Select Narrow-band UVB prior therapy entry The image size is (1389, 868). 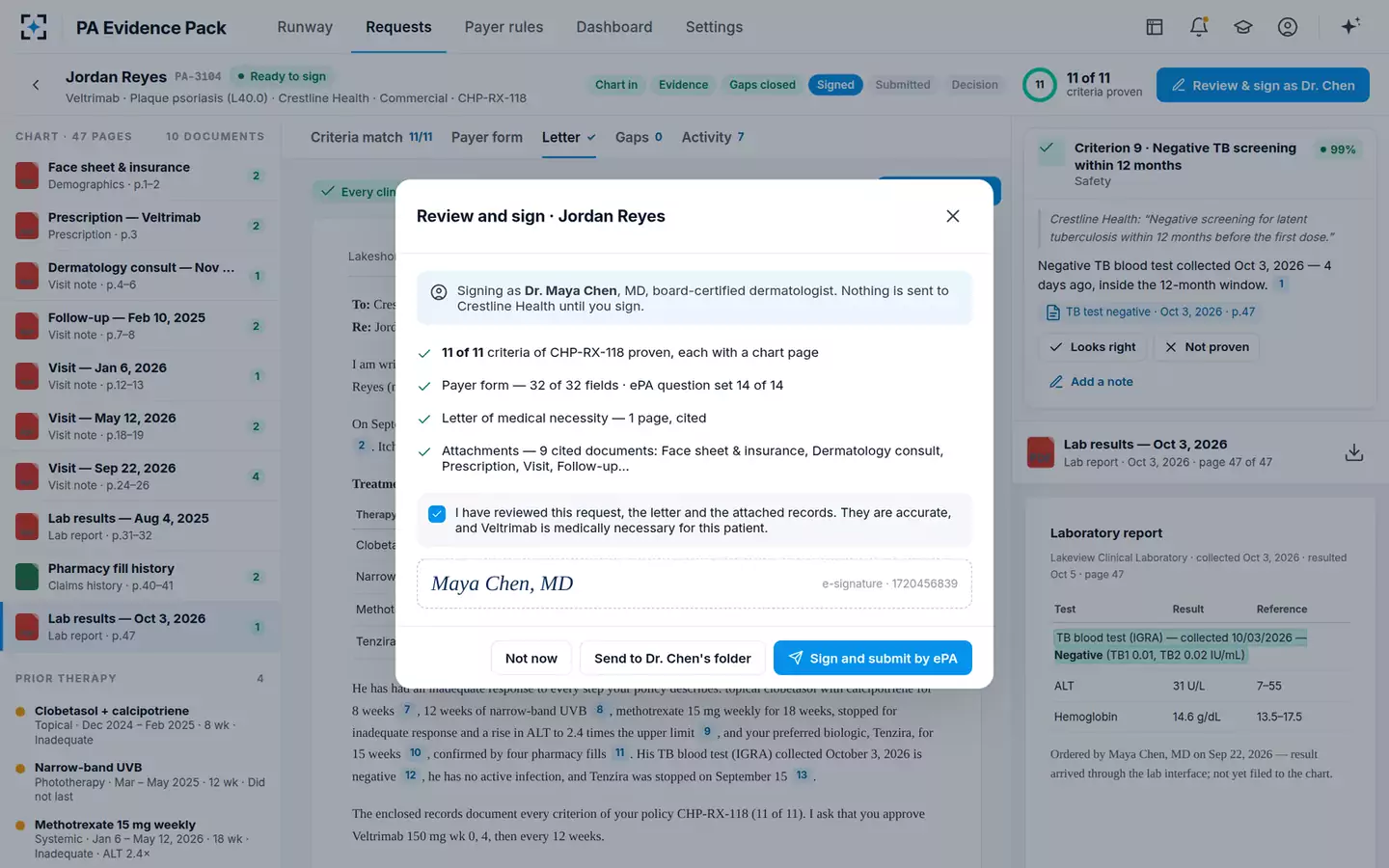pyautogui.click(x=140, y=782)
